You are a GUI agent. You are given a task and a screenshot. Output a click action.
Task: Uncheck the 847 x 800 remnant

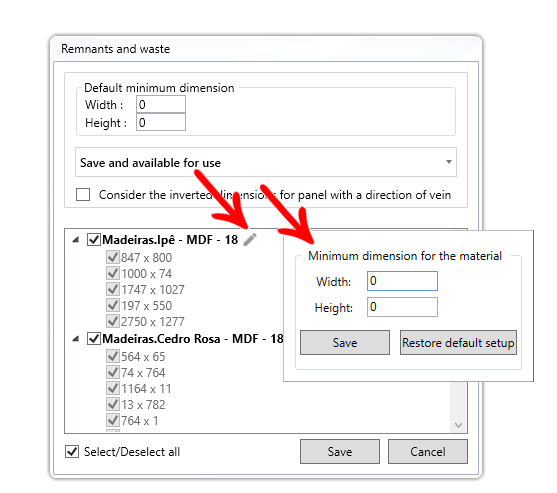tap(113, 257)
